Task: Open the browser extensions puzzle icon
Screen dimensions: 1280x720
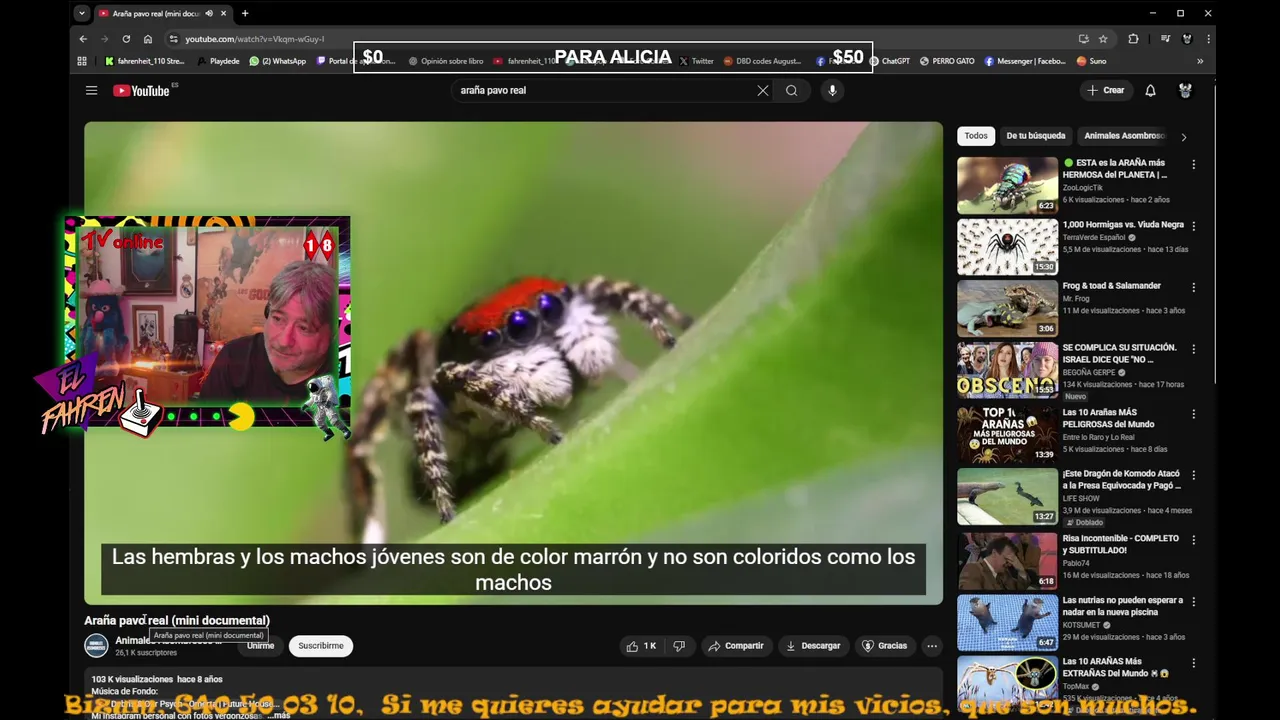Action: tap(1133, 39)
